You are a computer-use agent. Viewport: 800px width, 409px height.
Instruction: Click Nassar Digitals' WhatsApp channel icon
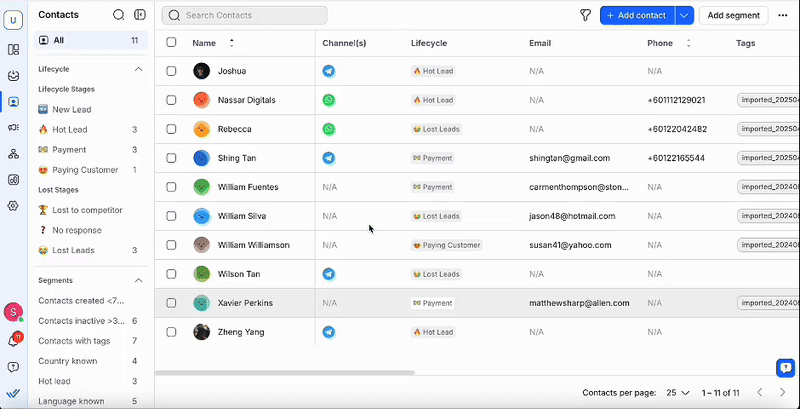point(328,101)
